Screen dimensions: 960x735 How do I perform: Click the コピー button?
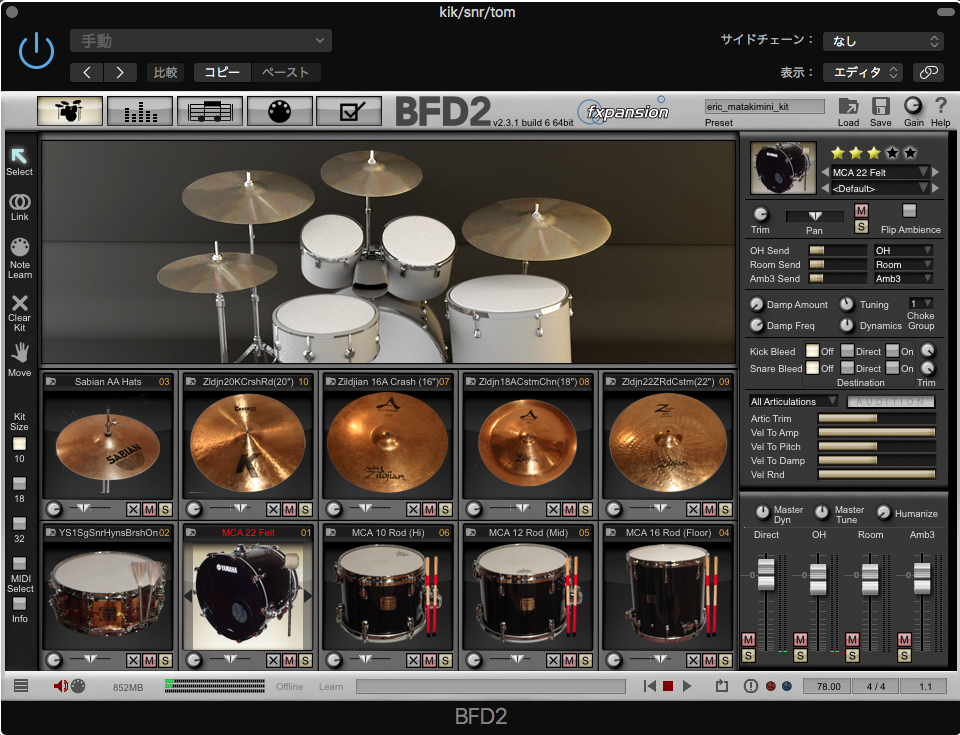(222, 72)
